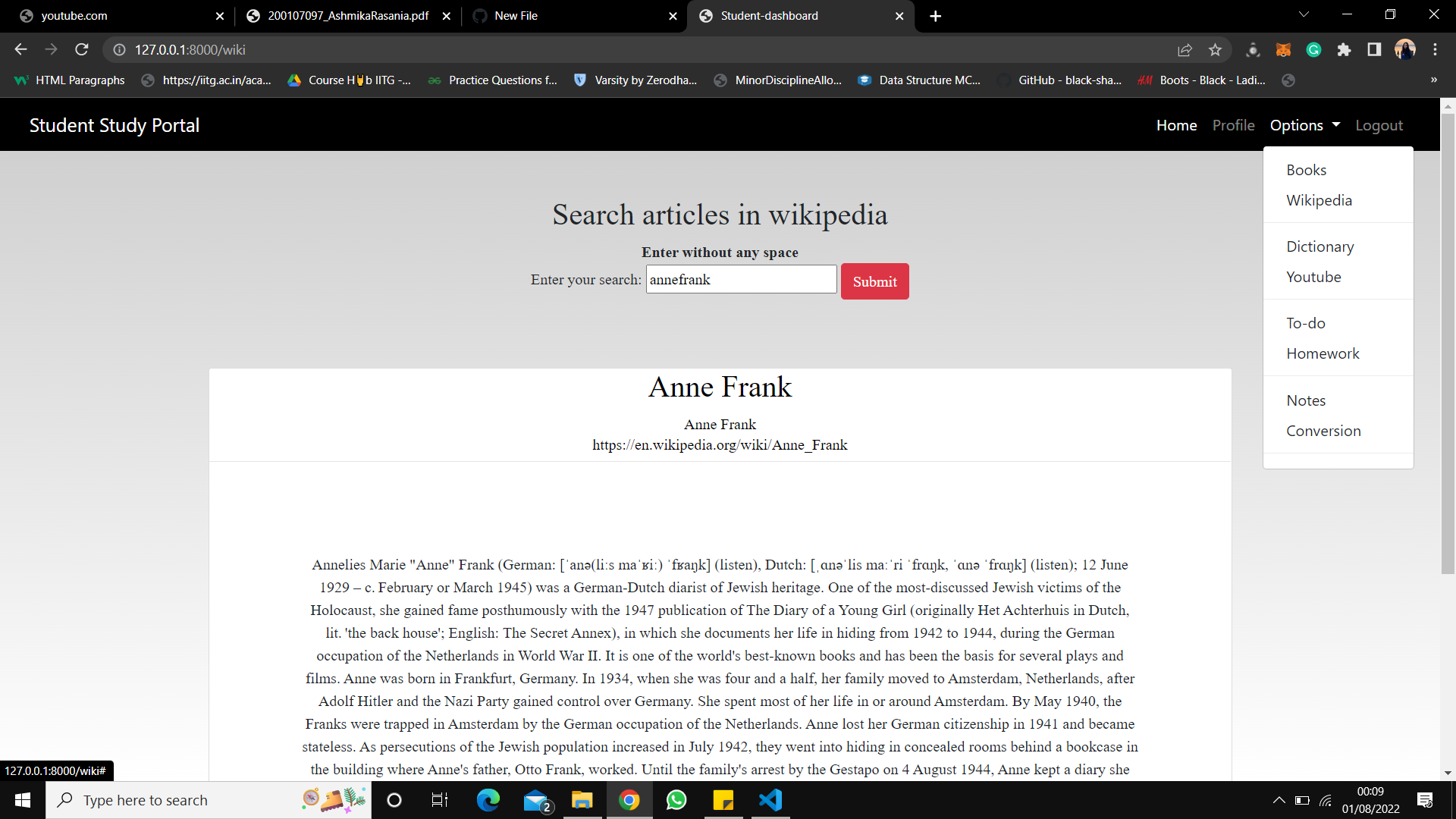The width and height of the screenshot is (1456, 819).
Task: Go back with the browser back arrow
Action: pos(20,49)
